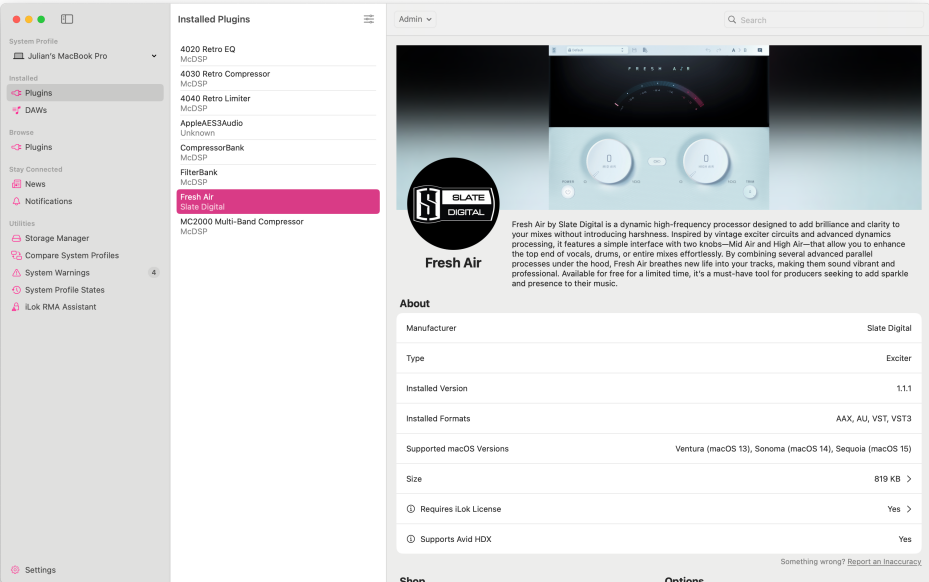Select FilterBank in the plugin list
The width and height of the screenshot is (929, 582).
(x=278, y=177)
